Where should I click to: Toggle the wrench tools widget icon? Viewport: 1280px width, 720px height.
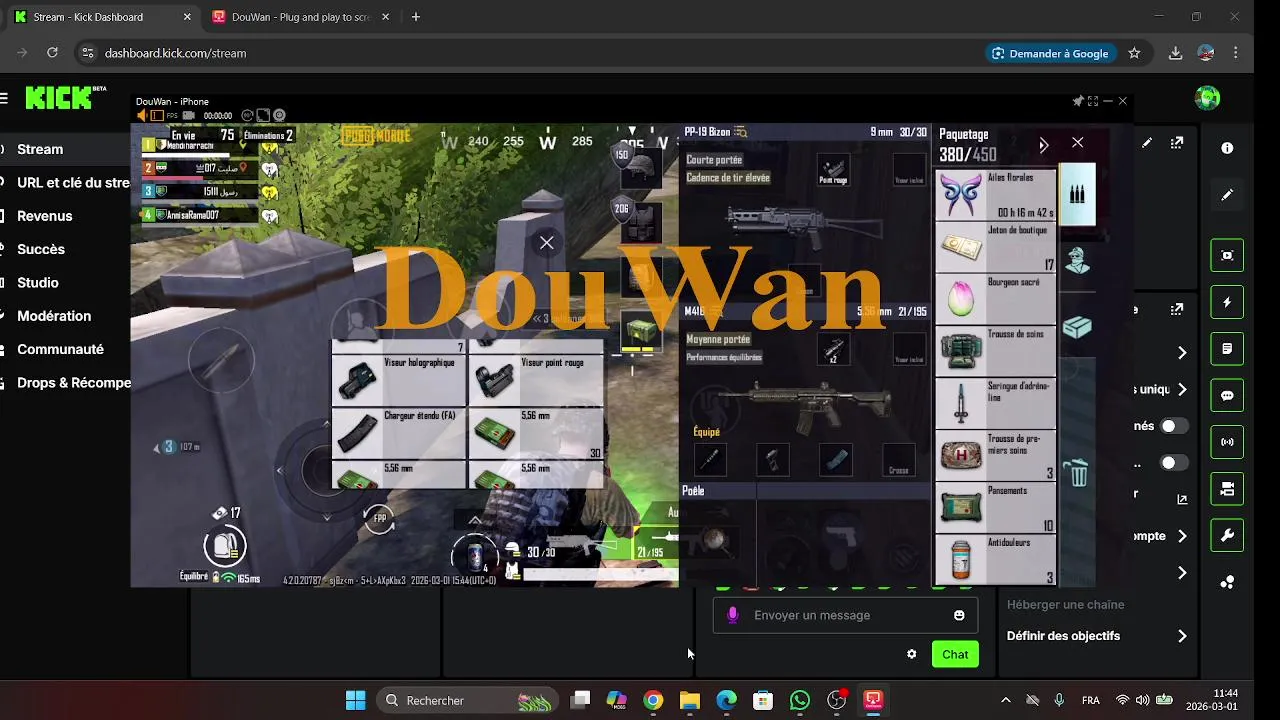tap(1227, 535)
